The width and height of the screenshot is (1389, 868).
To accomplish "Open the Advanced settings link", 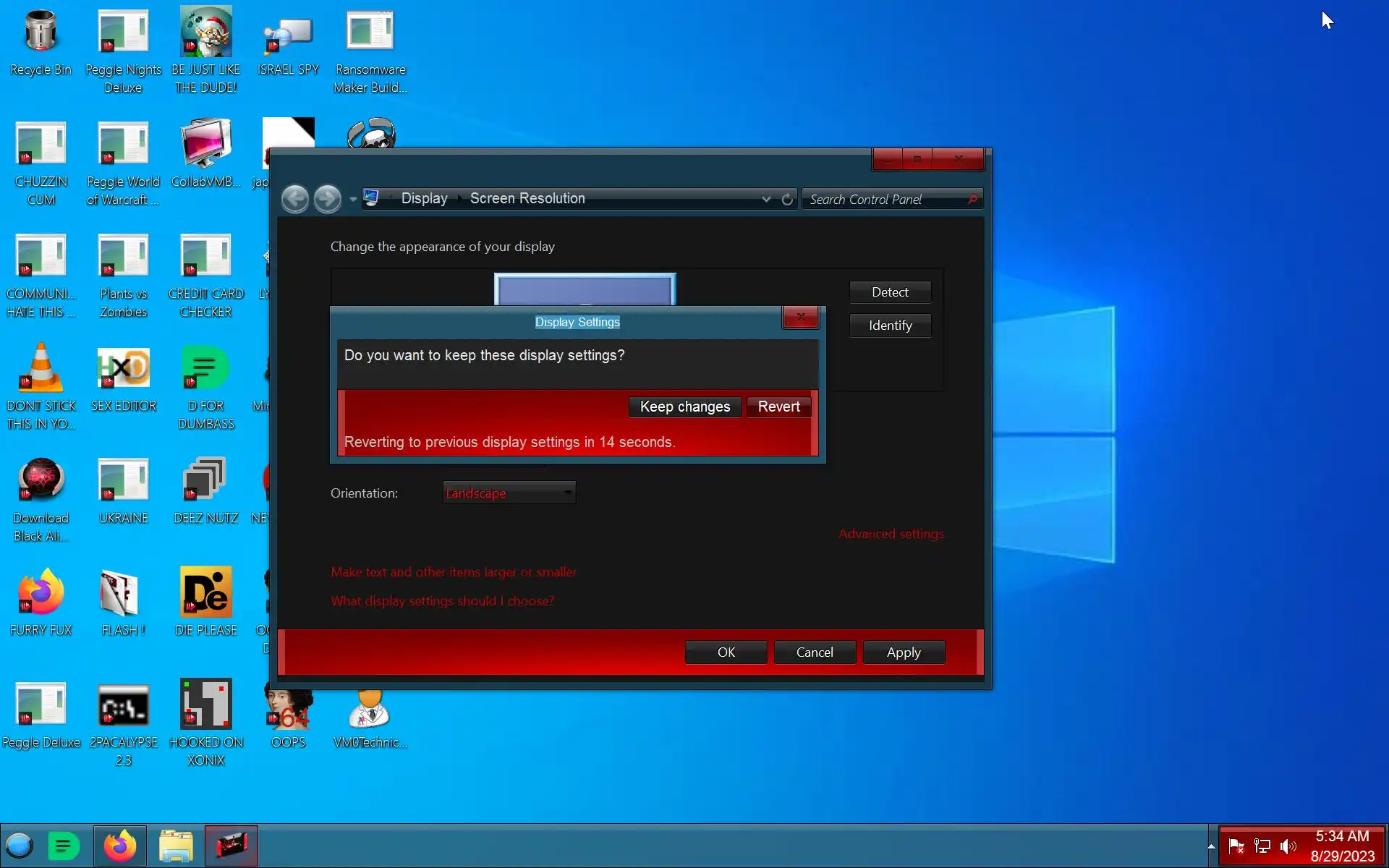I will pyautogui.click(x=891, y=534).
